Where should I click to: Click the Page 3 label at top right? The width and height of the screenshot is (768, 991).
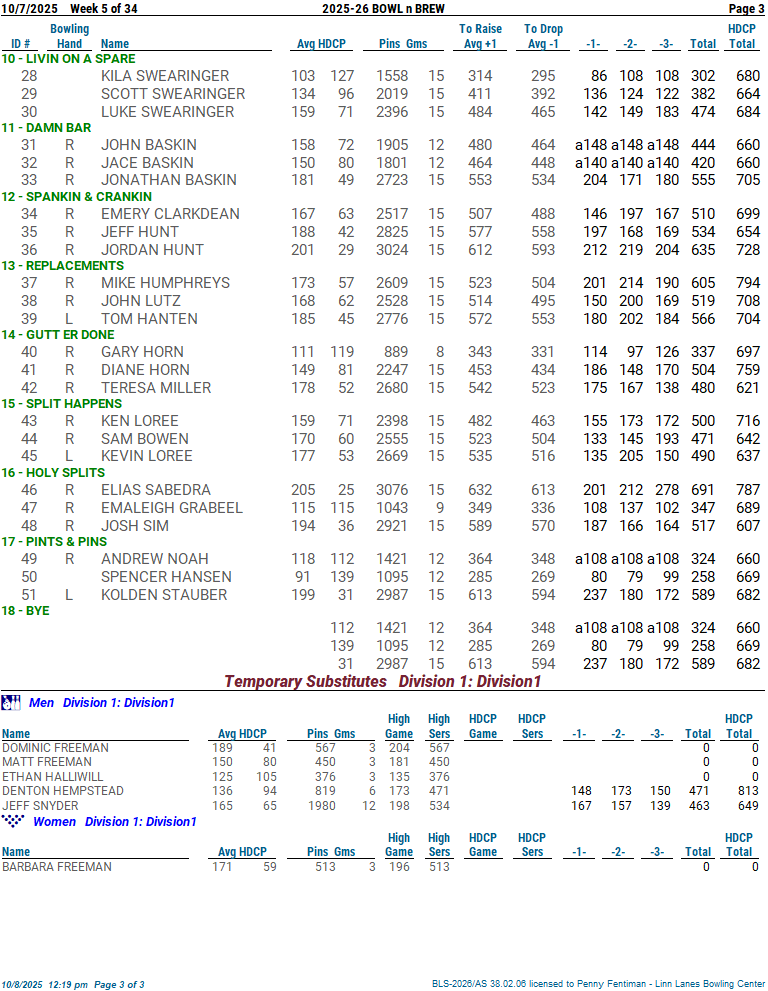pyautogui.click(x=745, y=9)
